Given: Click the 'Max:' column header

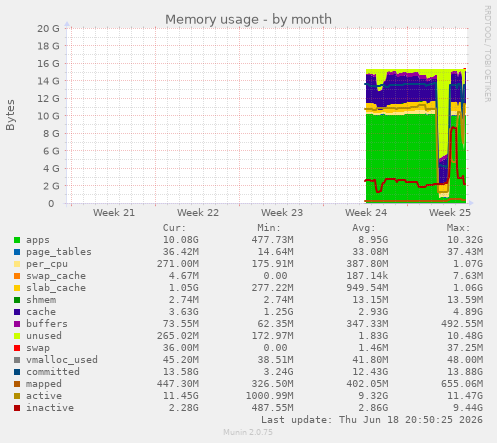Looking at the screenshot, I should (458, 228).
